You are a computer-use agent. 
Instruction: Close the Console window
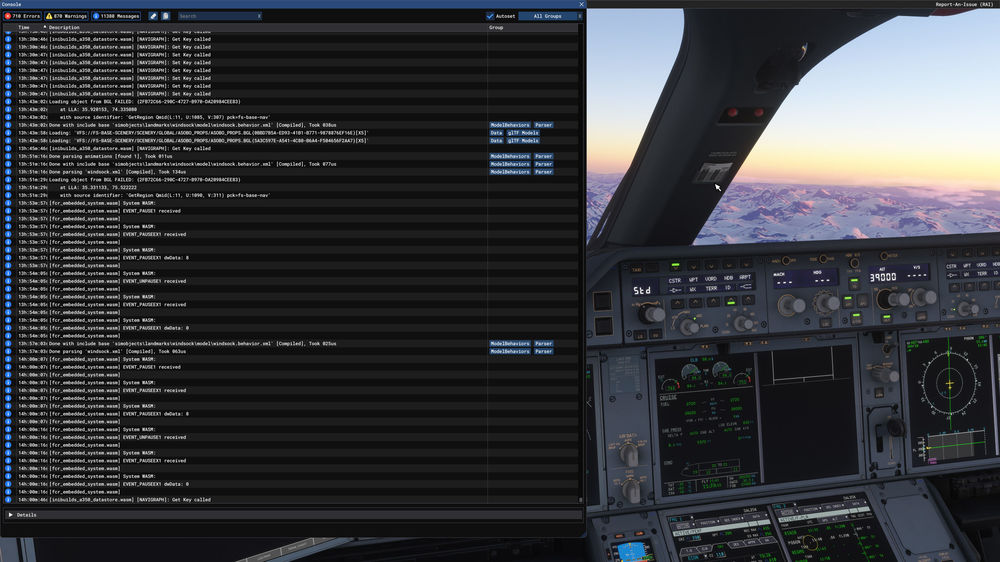tap(581, 4)
